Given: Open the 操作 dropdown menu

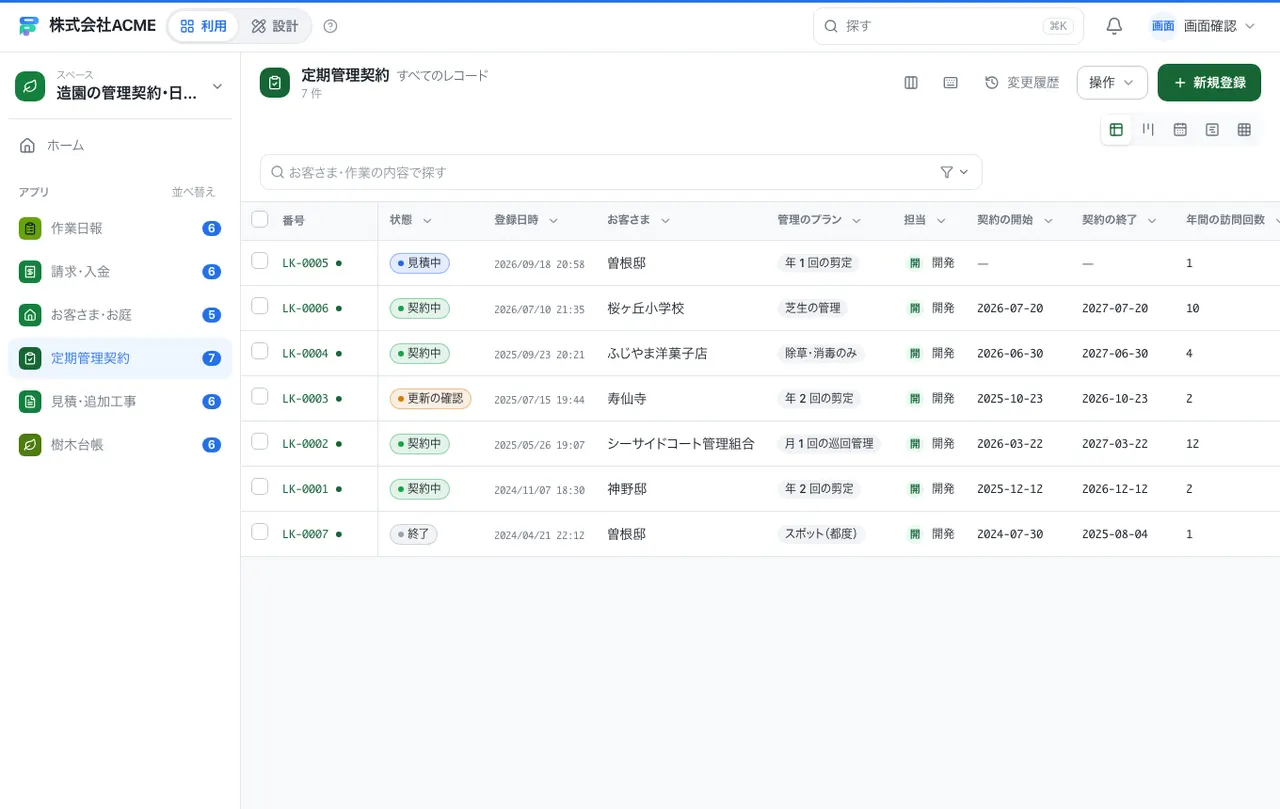Looking at the screenshot, I should (x=1112, y=83).
